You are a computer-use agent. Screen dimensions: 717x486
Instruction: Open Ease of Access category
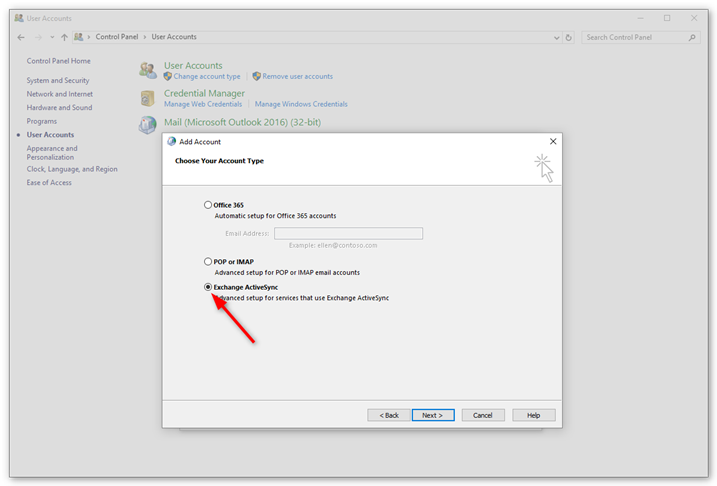pyautogui.click(x=49, y=182)
